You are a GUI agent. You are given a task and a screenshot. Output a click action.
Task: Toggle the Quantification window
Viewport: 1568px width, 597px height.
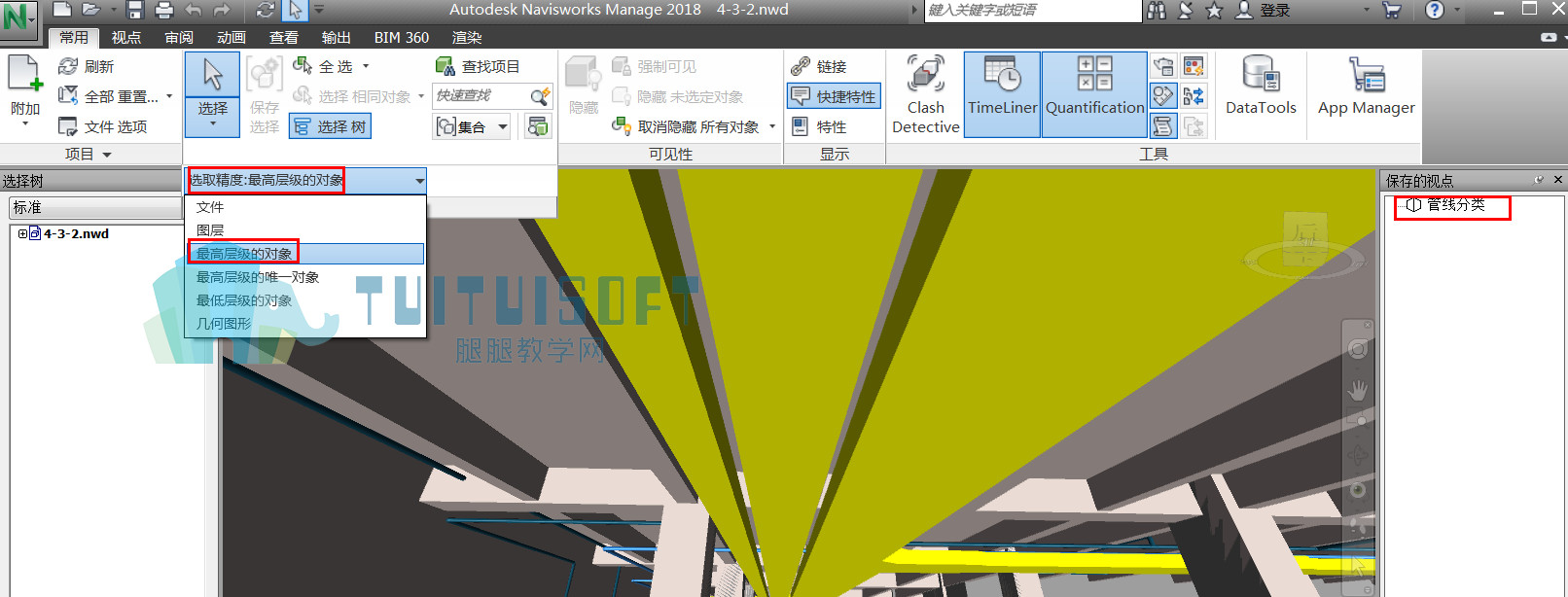[1094, 94]
